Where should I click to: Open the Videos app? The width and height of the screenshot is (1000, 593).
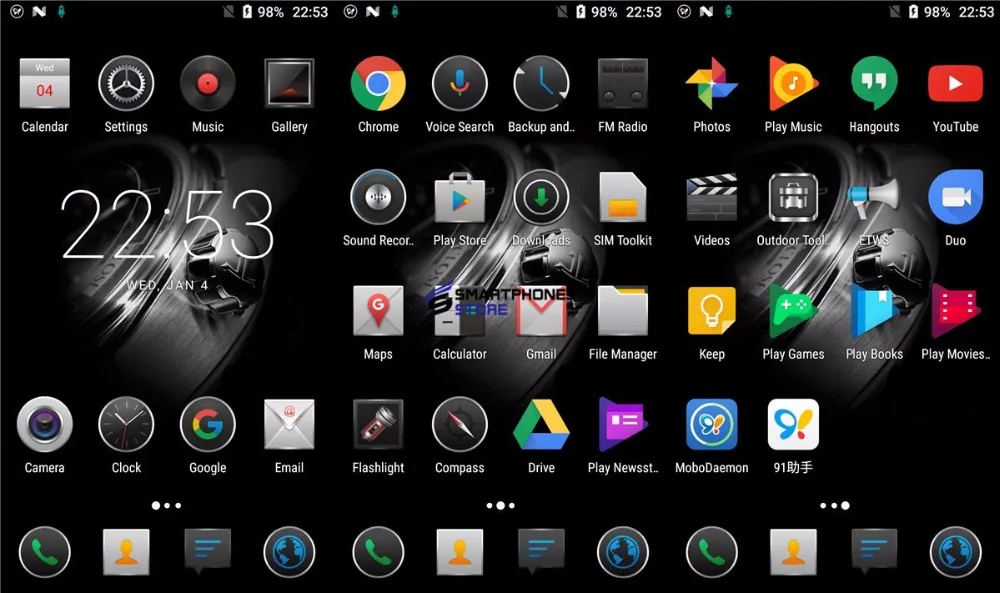point(712,197)
